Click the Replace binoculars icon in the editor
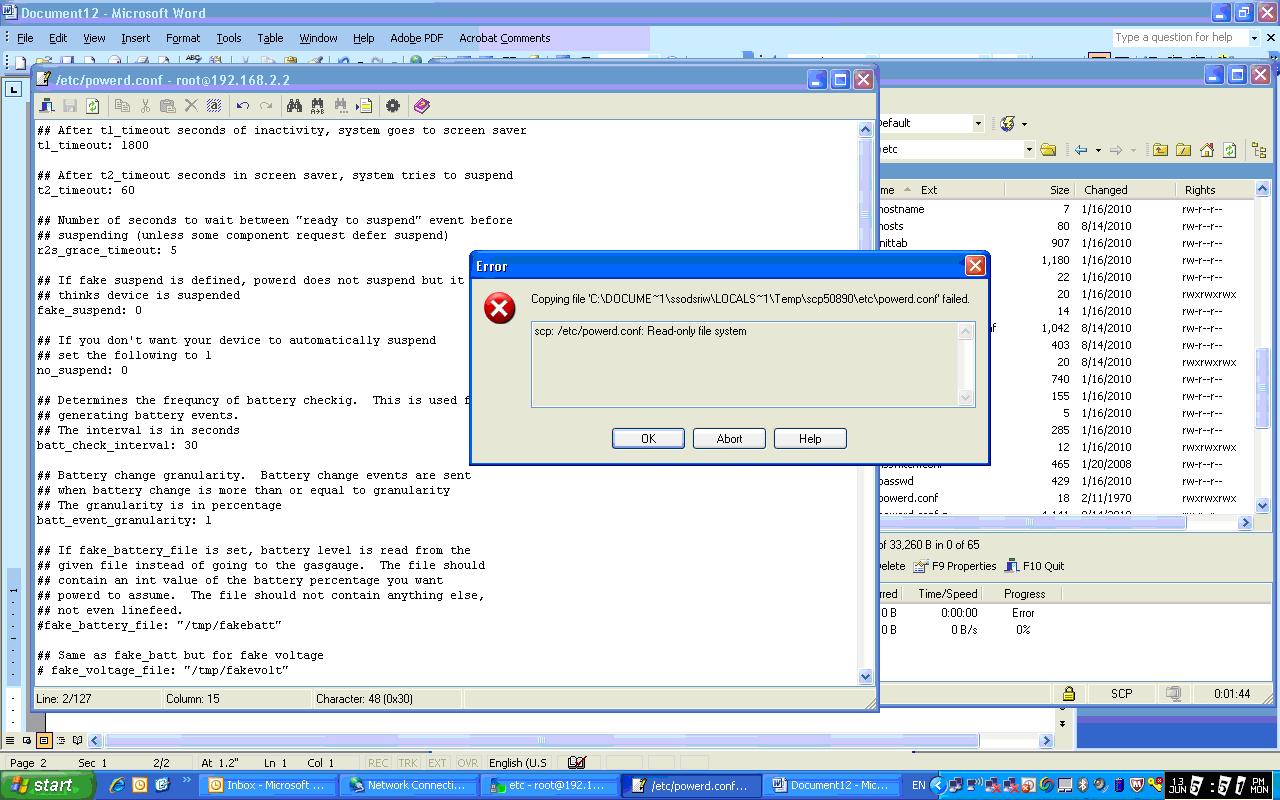Image resolution: width=1280 pixels, height=800 pixels. pos(317,106)
